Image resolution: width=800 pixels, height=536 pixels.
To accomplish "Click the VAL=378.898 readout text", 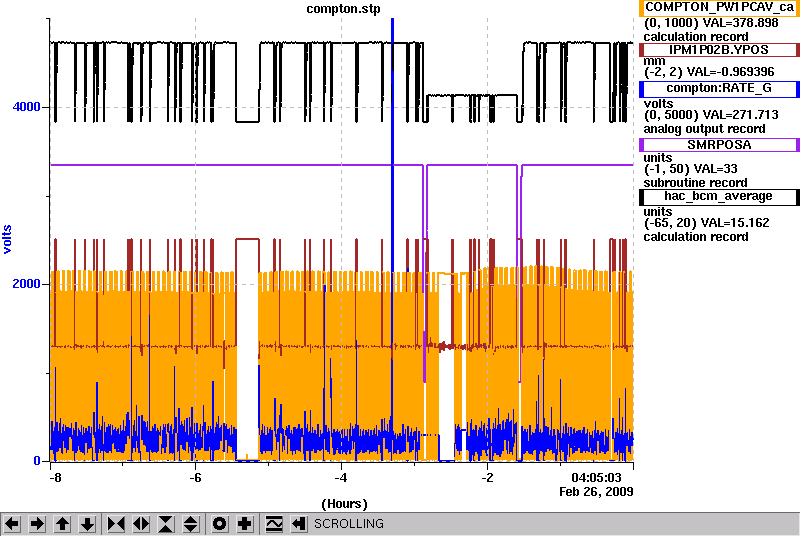I will (741, 23).
